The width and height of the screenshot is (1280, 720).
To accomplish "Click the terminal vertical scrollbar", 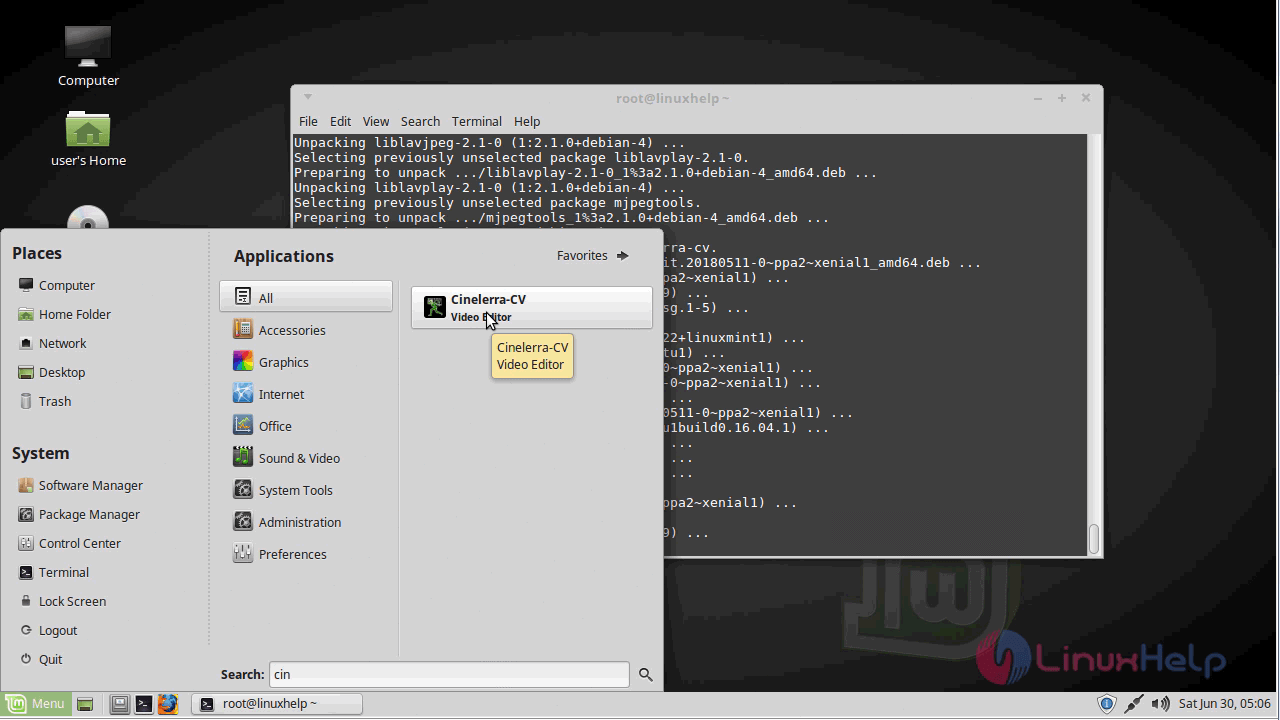I will tap(1094, 344).
